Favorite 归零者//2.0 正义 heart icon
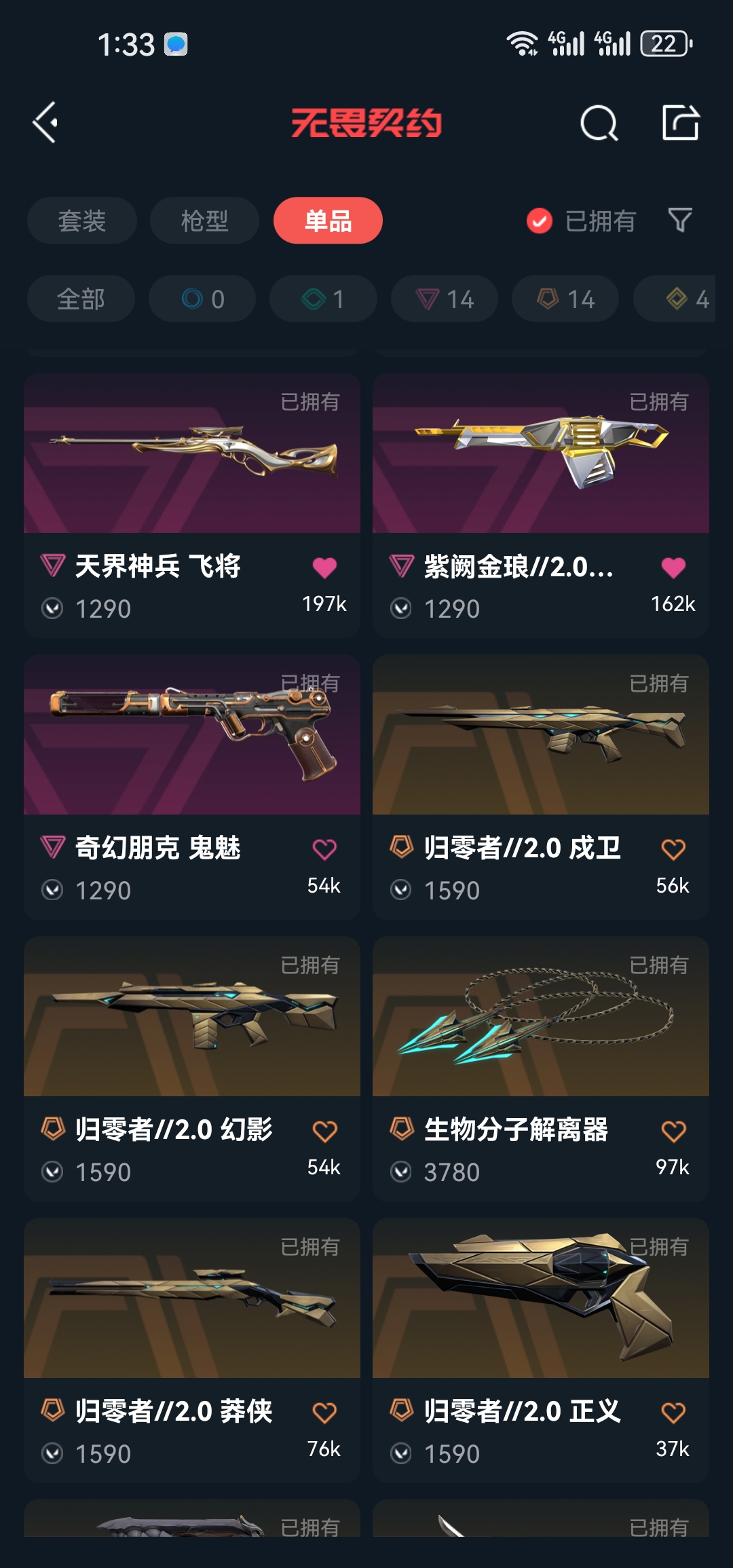 (673, 1413)
